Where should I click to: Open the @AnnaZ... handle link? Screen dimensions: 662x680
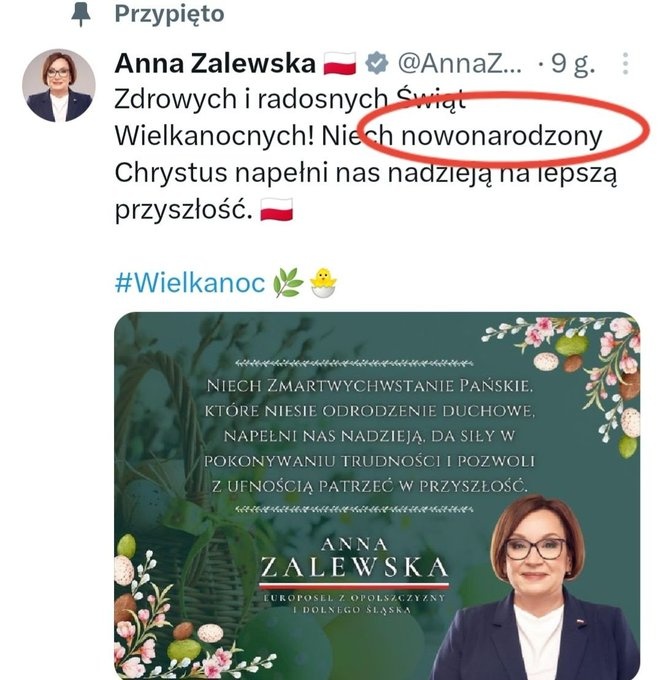(x=460, y=63)
